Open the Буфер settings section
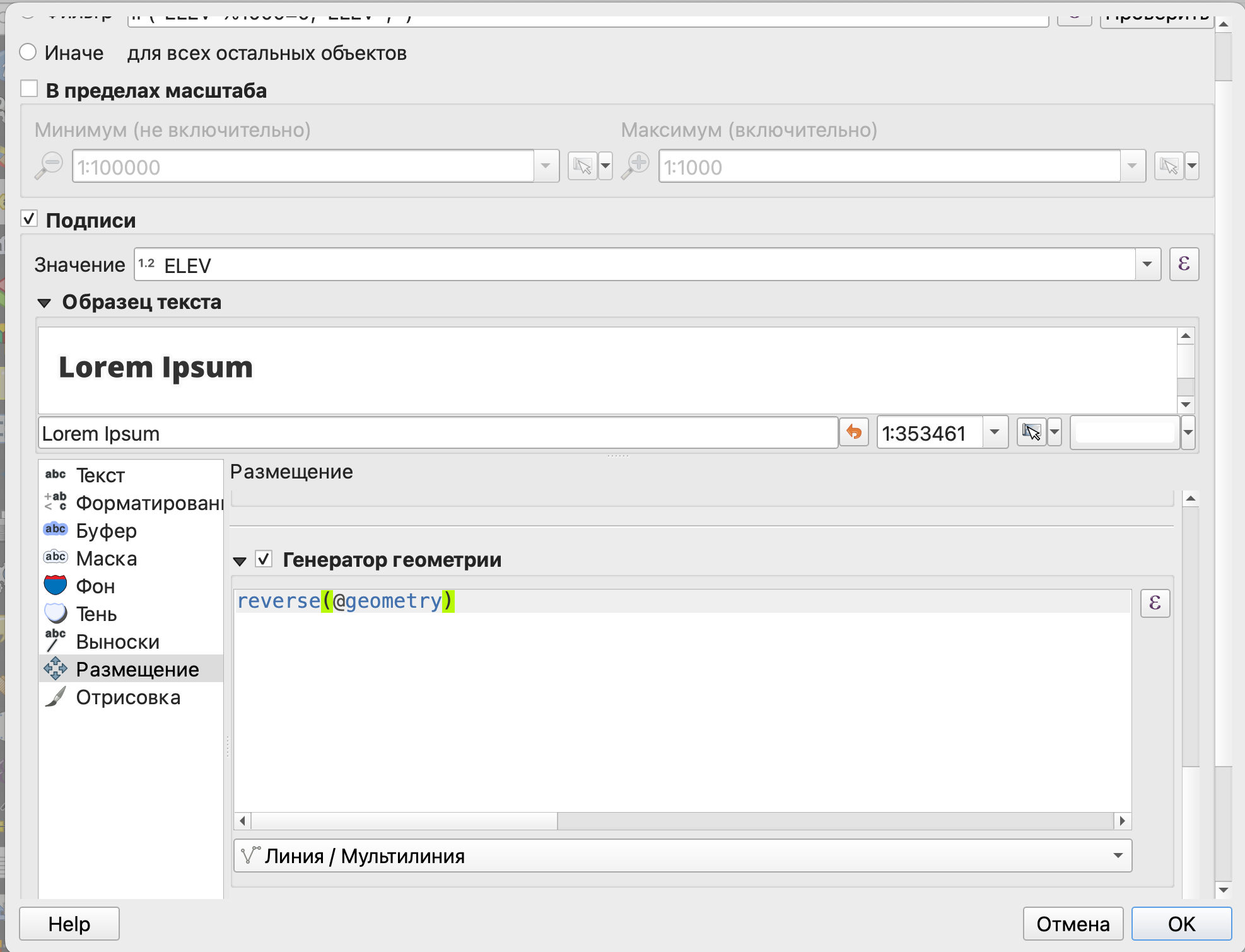Viewport: 1245px width, 952px height. coord(106,531)
